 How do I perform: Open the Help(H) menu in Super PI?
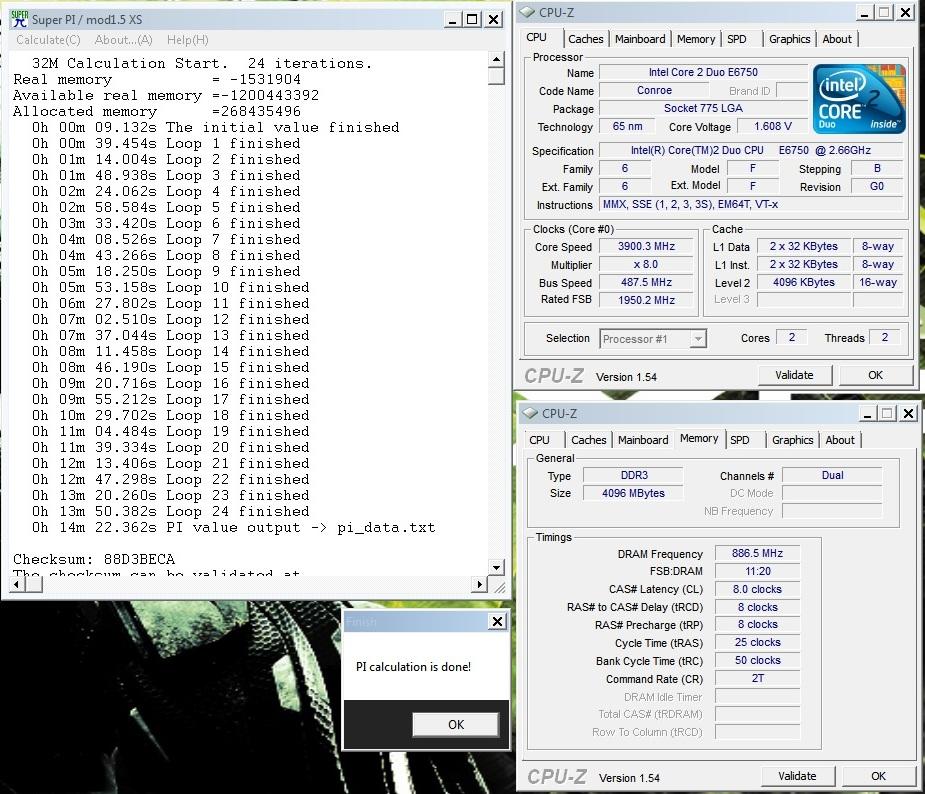click(x=188, y=40)
